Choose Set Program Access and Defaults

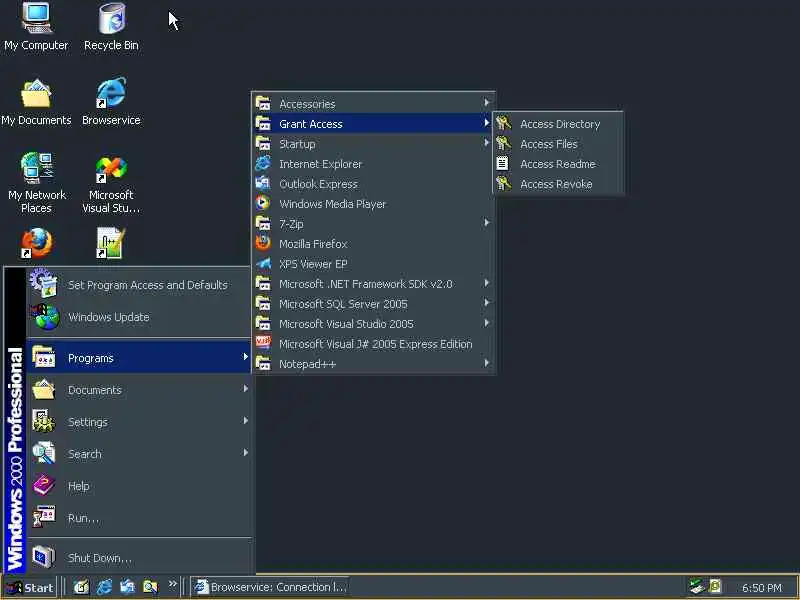click(139, 284)
